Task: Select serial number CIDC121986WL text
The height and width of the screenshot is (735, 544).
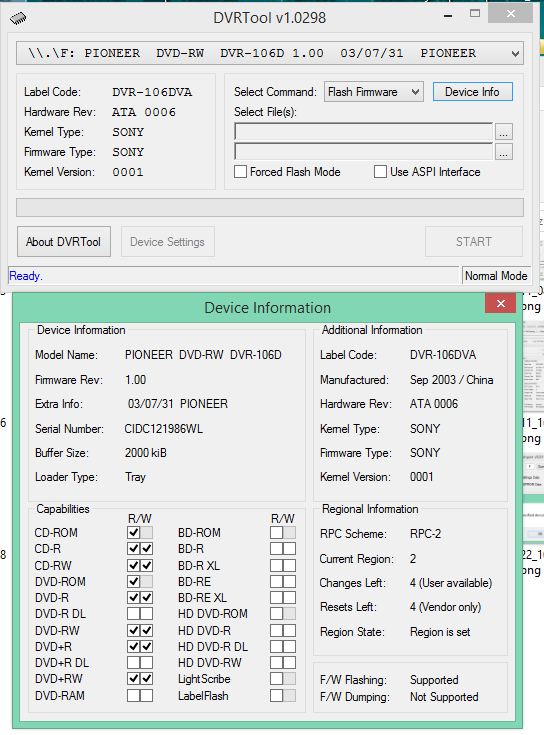Action: [164, 429]
